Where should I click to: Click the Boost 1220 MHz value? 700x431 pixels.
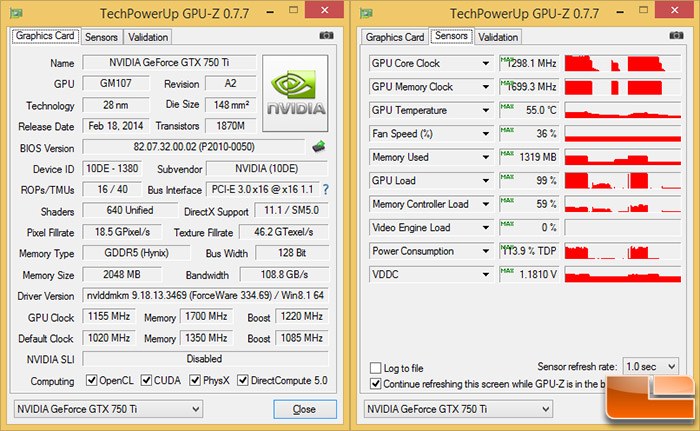pyautogui.click(x=302, y=317)
